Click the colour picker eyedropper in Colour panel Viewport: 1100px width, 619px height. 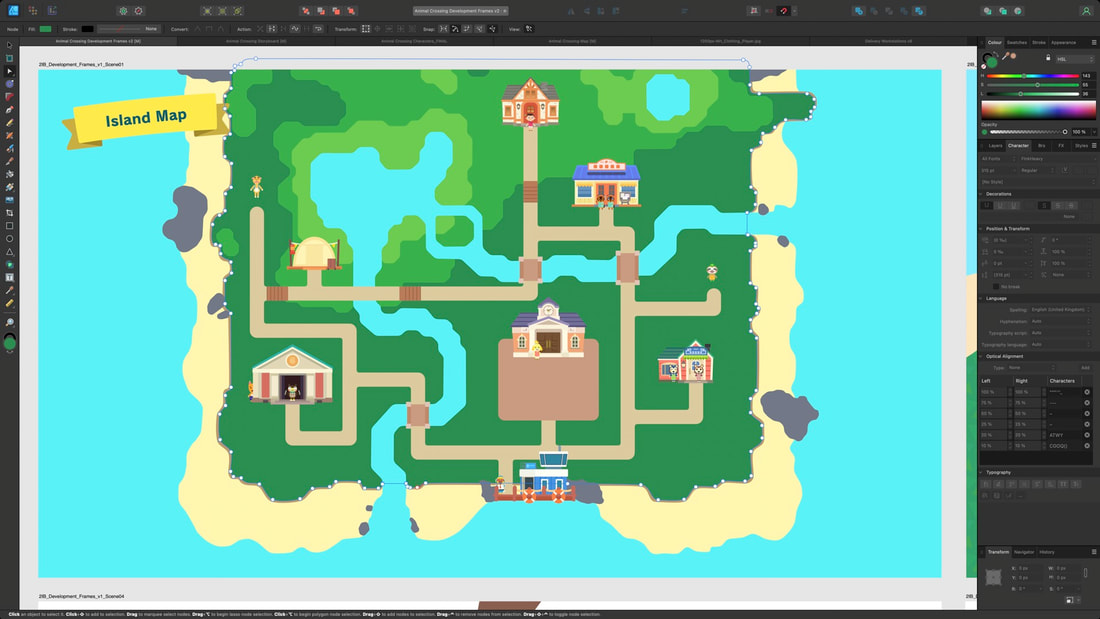(x=1005, y=56)
